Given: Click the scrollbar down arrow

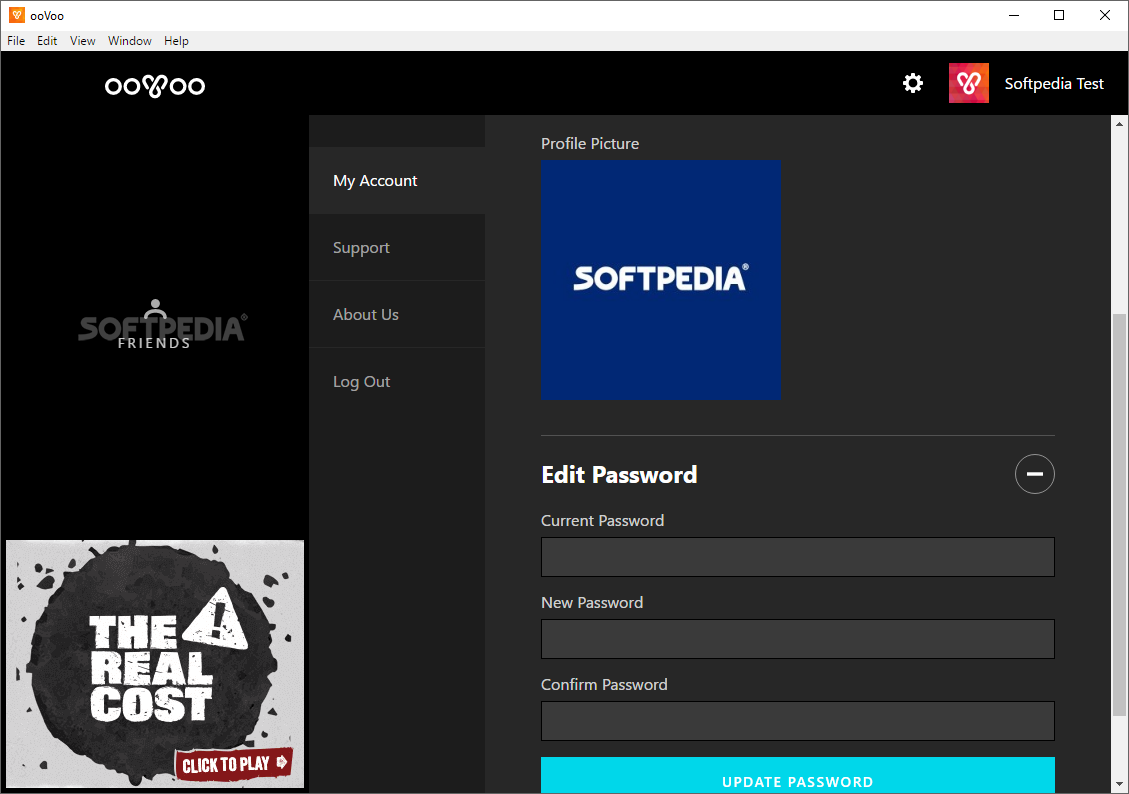Looking at the screenshot, I should coord(1119,784).
